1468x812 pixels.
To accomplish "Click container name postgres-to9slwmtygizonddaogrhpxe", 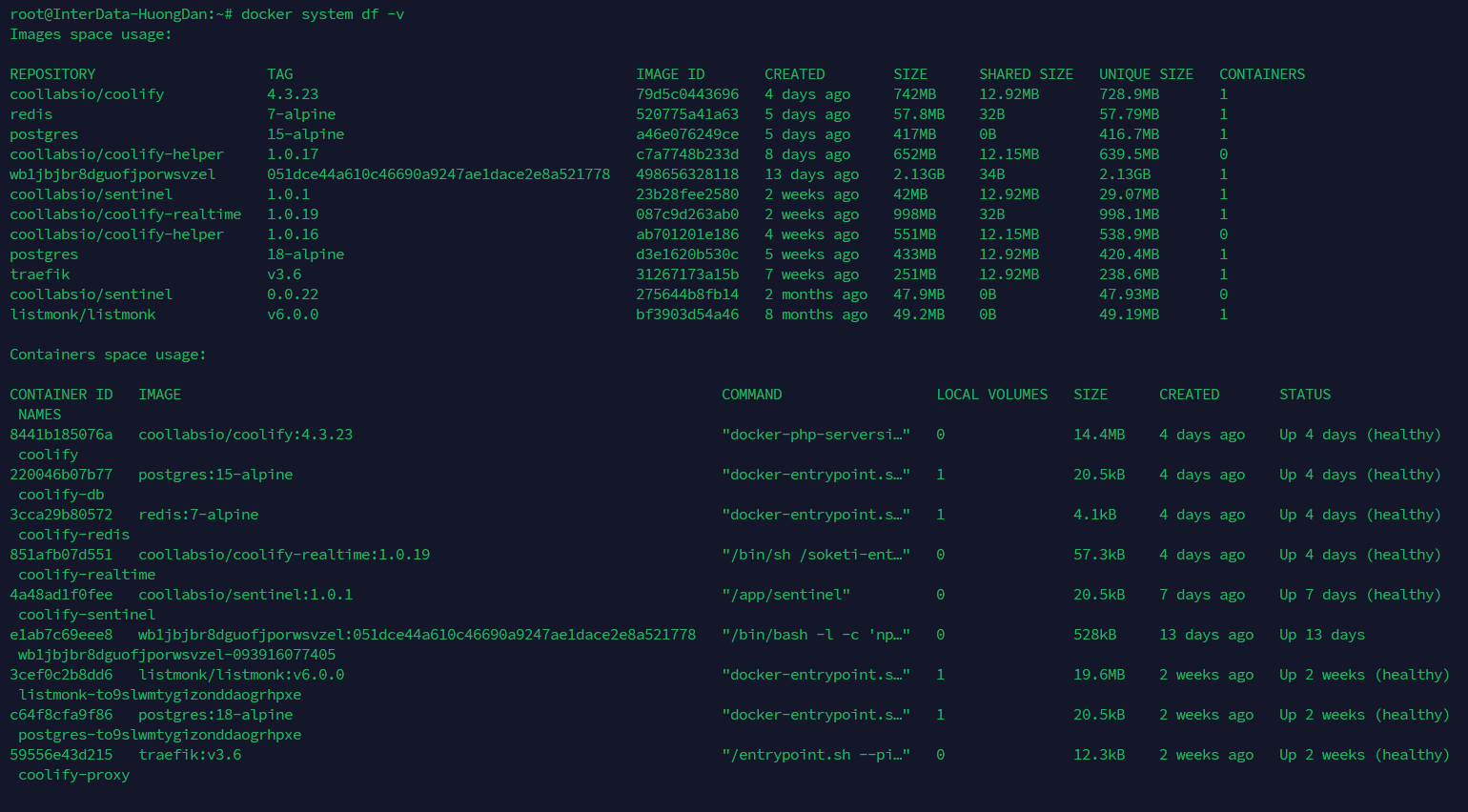I will 159,735.
